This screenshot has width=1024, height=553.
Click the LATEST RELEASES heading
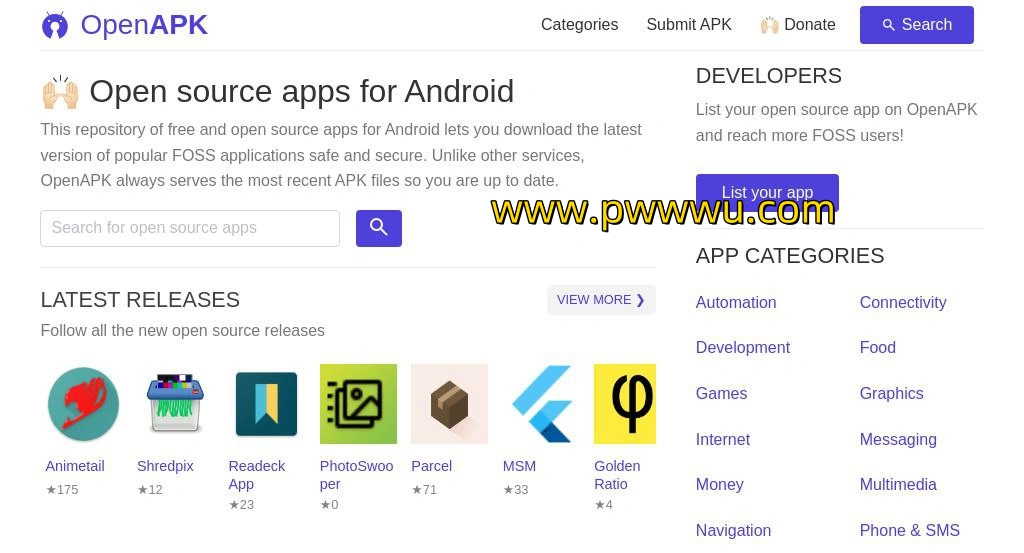point(140,300)
